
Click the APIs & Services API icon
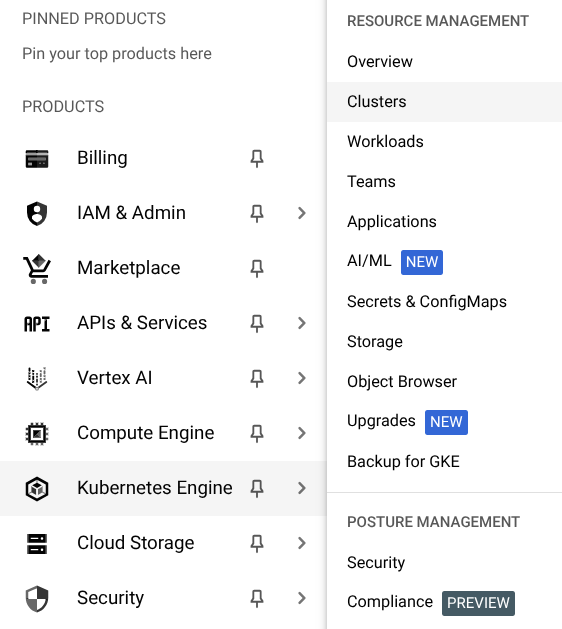point(37,324)
